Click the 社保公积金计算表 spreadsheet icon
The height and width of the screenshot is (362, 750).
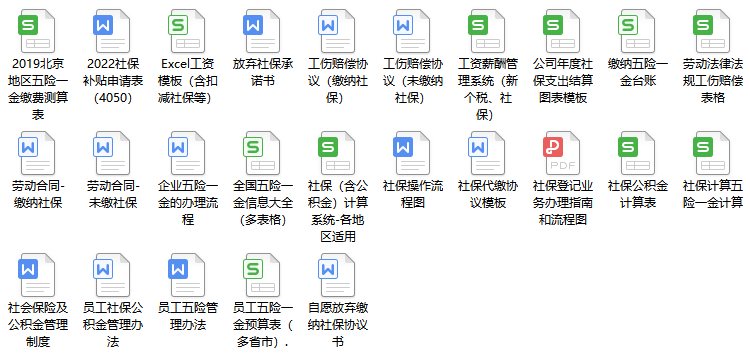(638, 153)
